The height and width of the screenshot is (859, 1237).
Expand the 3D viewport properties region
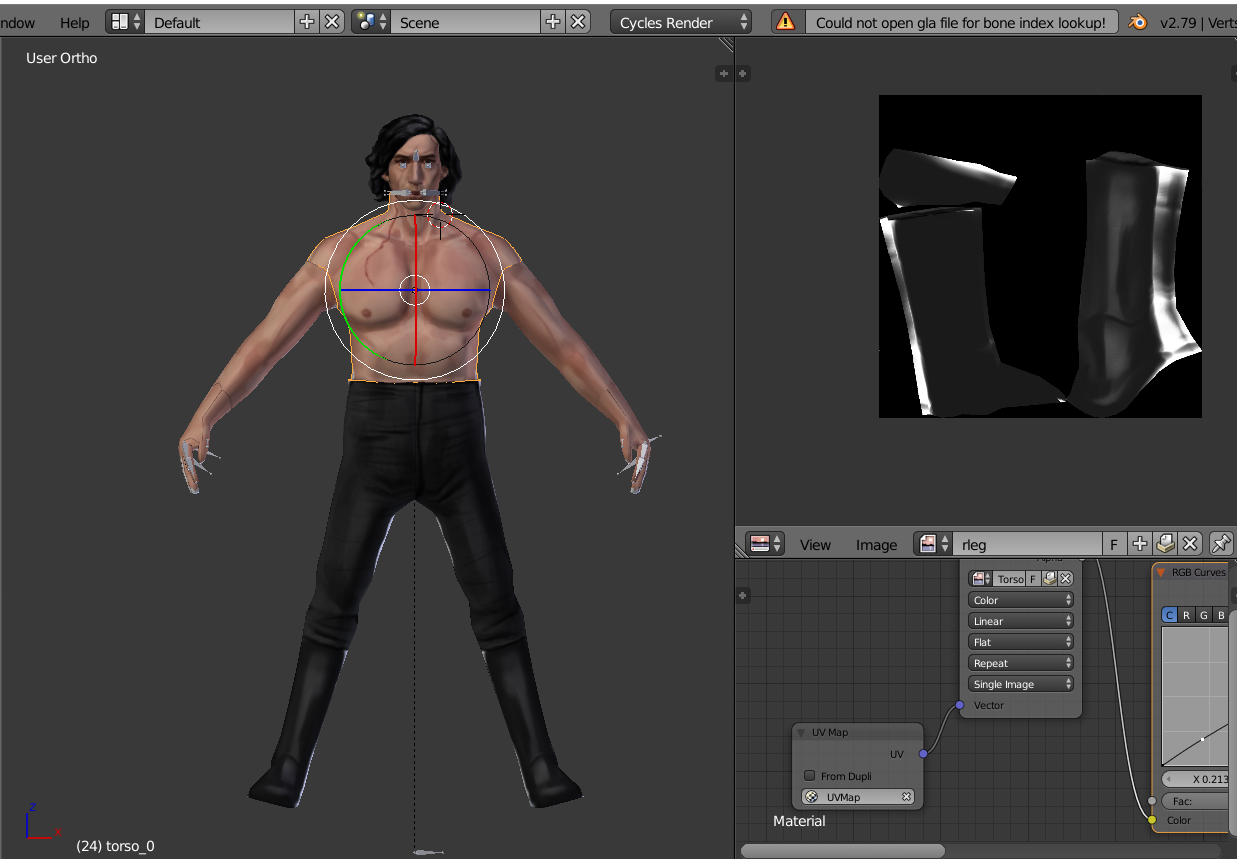point(723,73)
